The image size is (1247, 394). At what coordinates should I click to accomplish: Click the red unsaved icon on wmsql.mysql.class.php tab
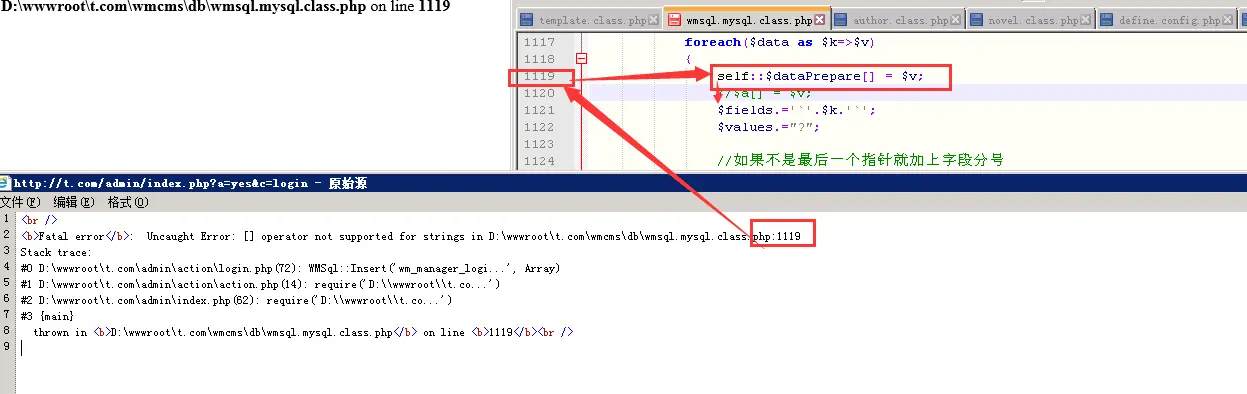coord(674,20)
